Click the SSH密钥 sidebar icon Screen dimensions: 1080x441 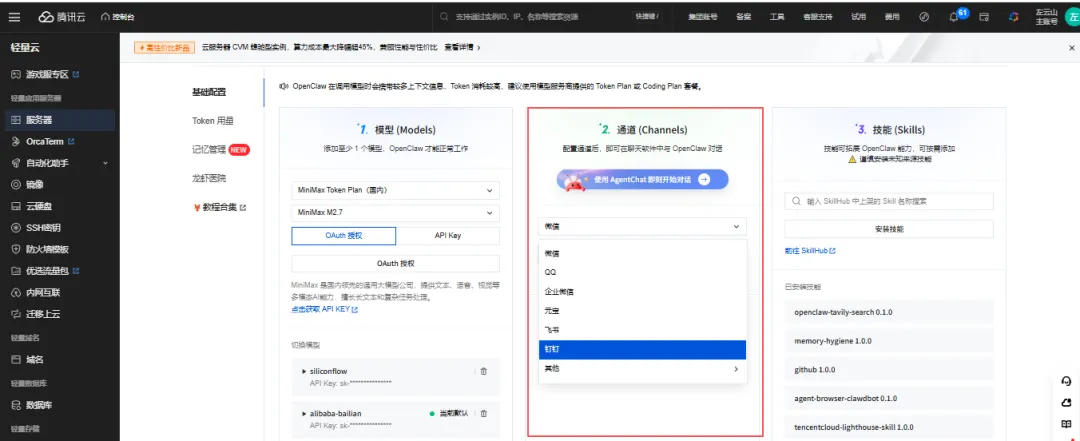(16, 227)
